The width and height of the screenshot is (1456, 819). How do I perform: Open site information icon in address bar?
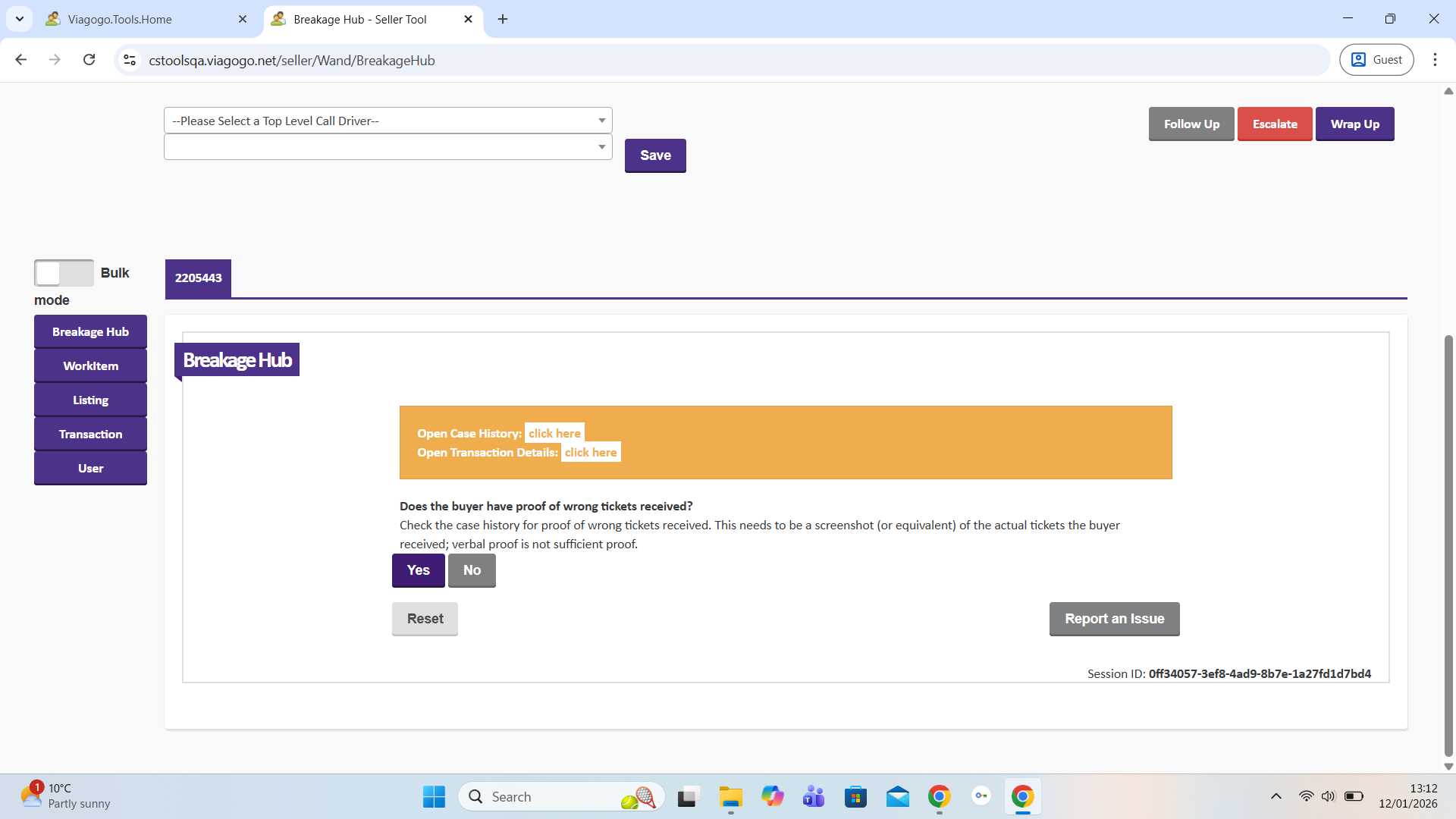coord(130,60)
